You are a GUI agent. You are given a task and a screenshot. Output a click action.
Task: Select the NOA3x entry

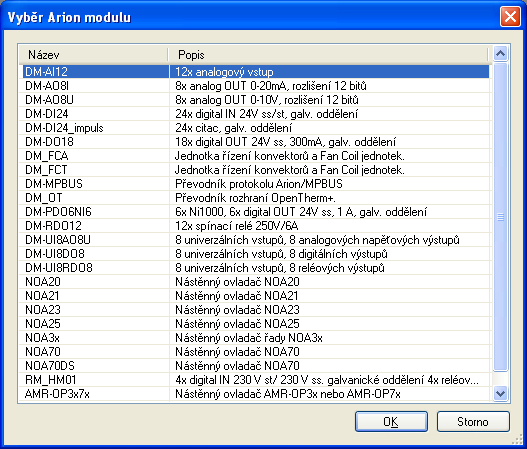(255, 338)
